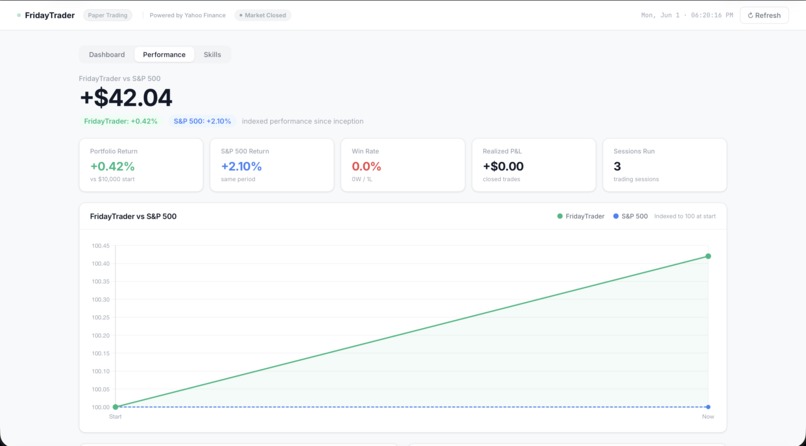Click indexed performance since inception text
The image size is (806, 446).
(302, 121)
